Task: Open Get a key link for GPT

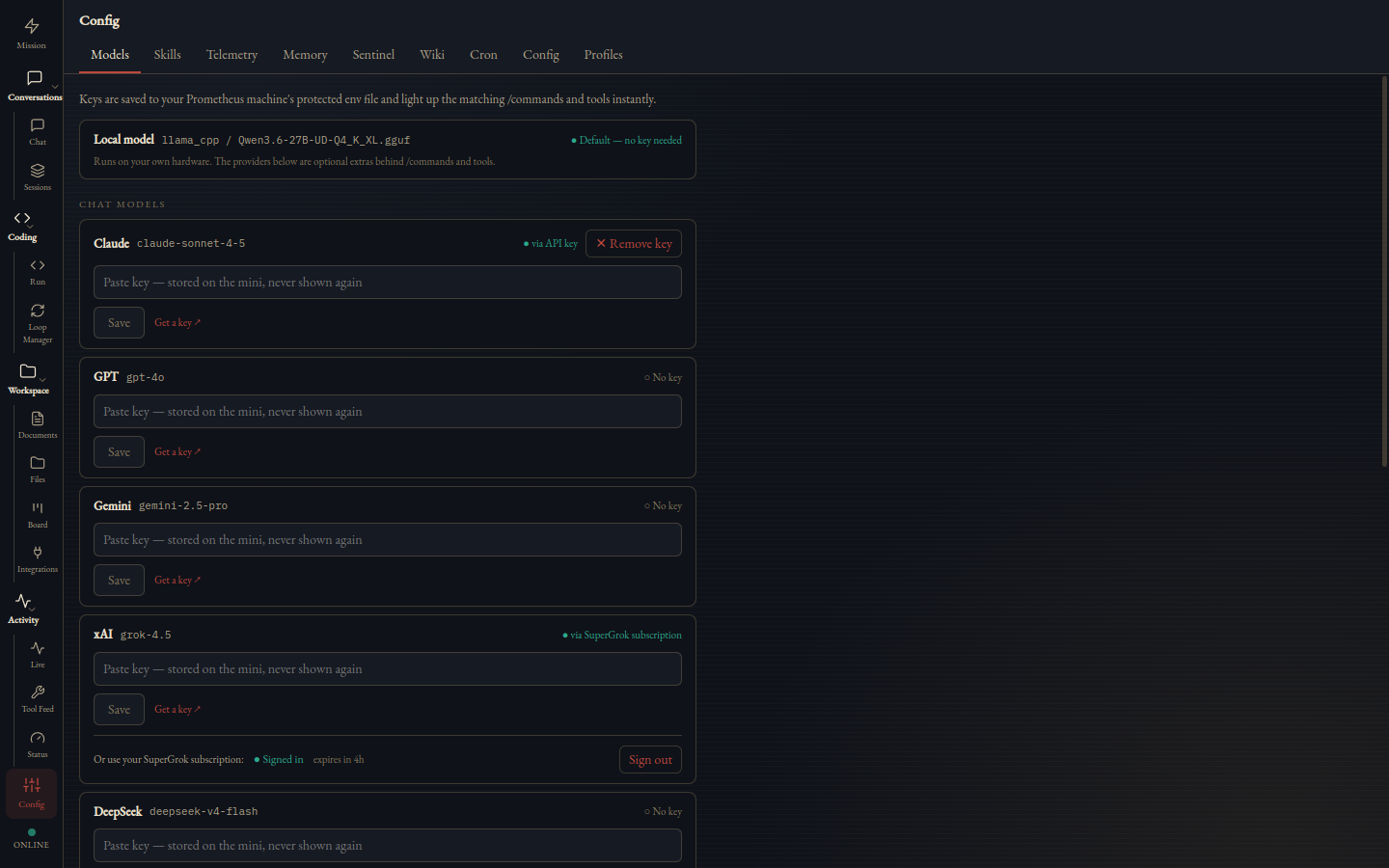Action: [177, 452]
